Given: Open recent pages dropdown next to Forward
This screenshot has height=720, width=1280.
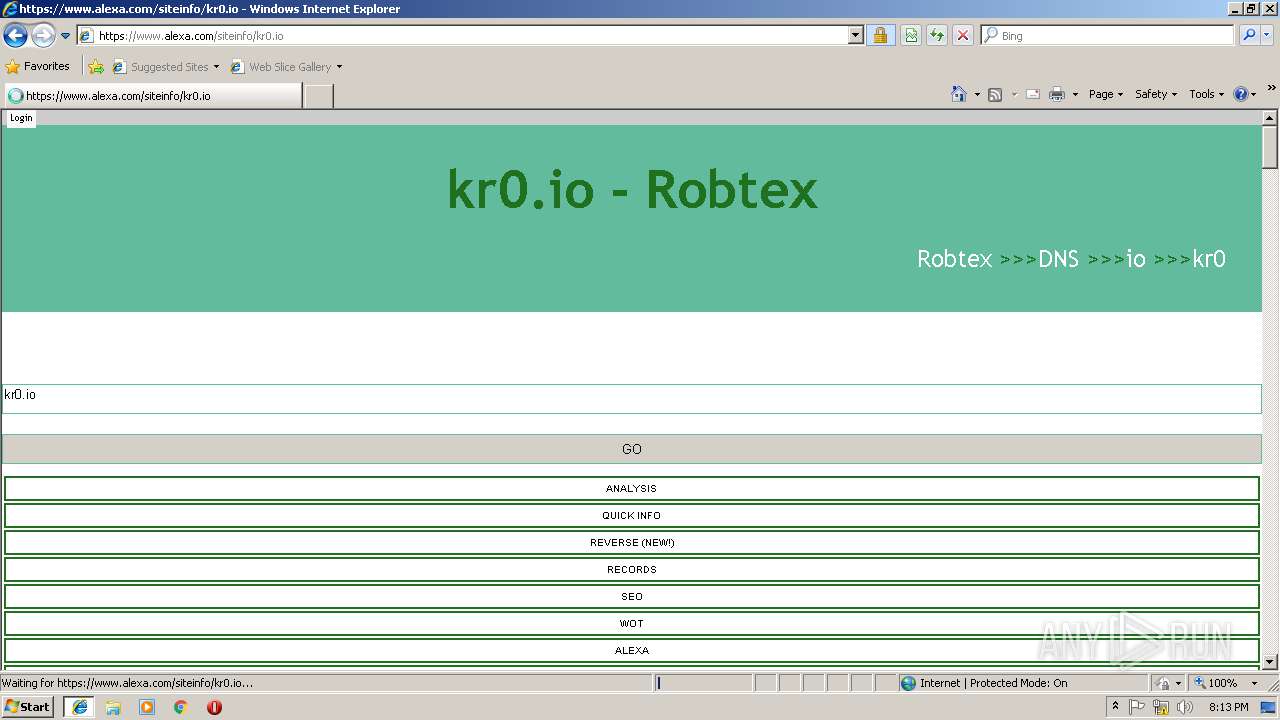Looking at the screenshot, I should point(66,36).
